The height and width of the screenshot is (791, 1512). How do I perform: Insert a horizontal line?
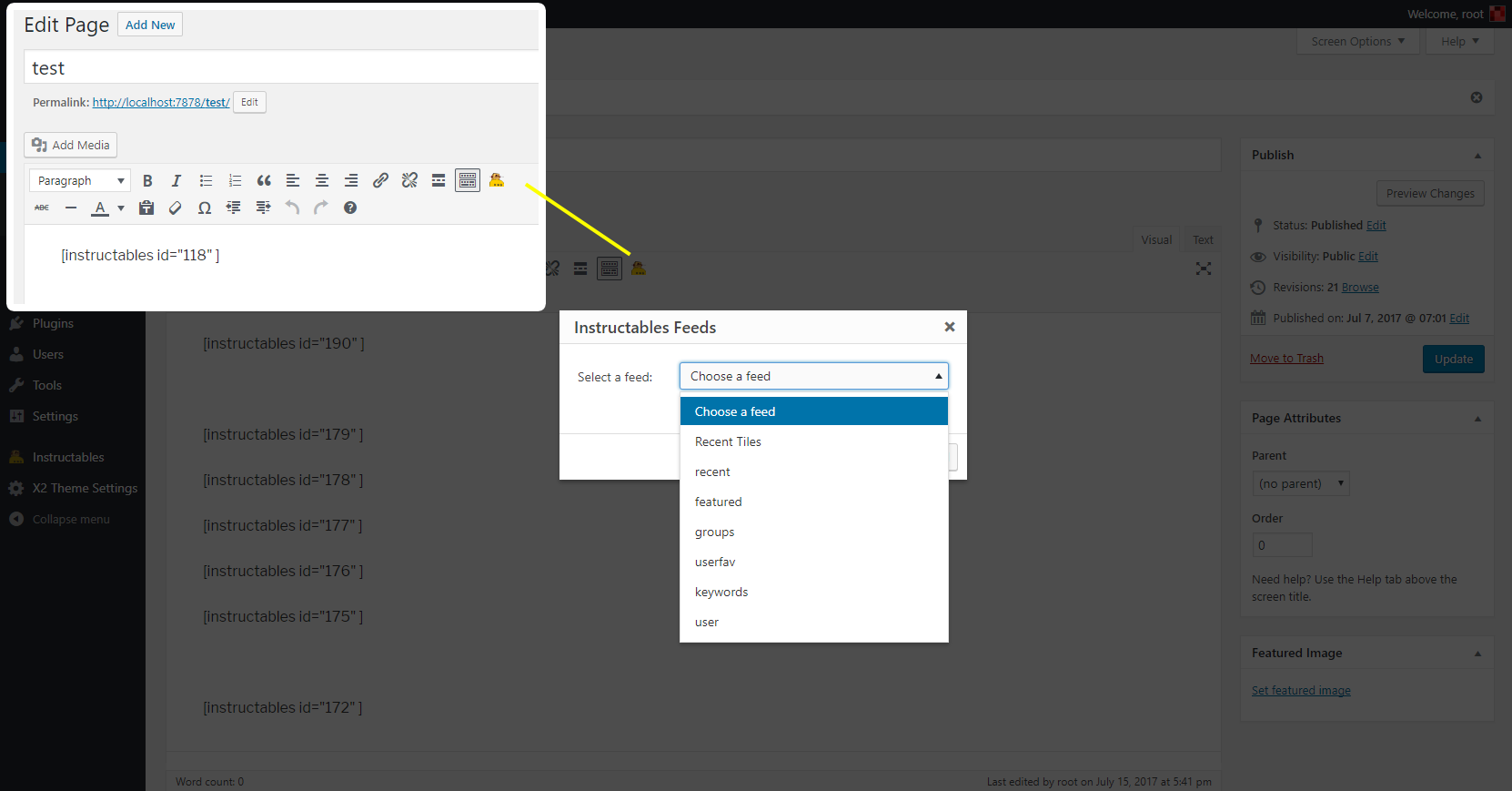pyautogui.click(x=71, y=208)
